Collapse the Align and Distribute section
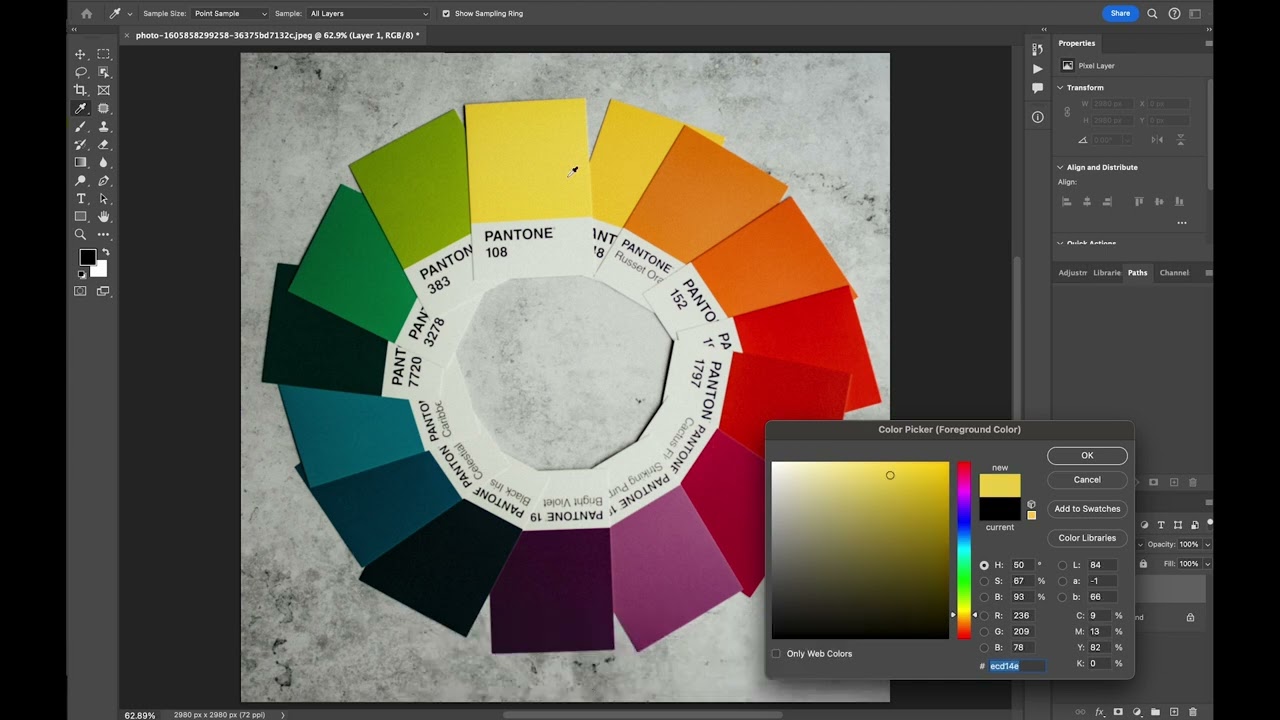1280x720 pixels. pos(1061,167)
